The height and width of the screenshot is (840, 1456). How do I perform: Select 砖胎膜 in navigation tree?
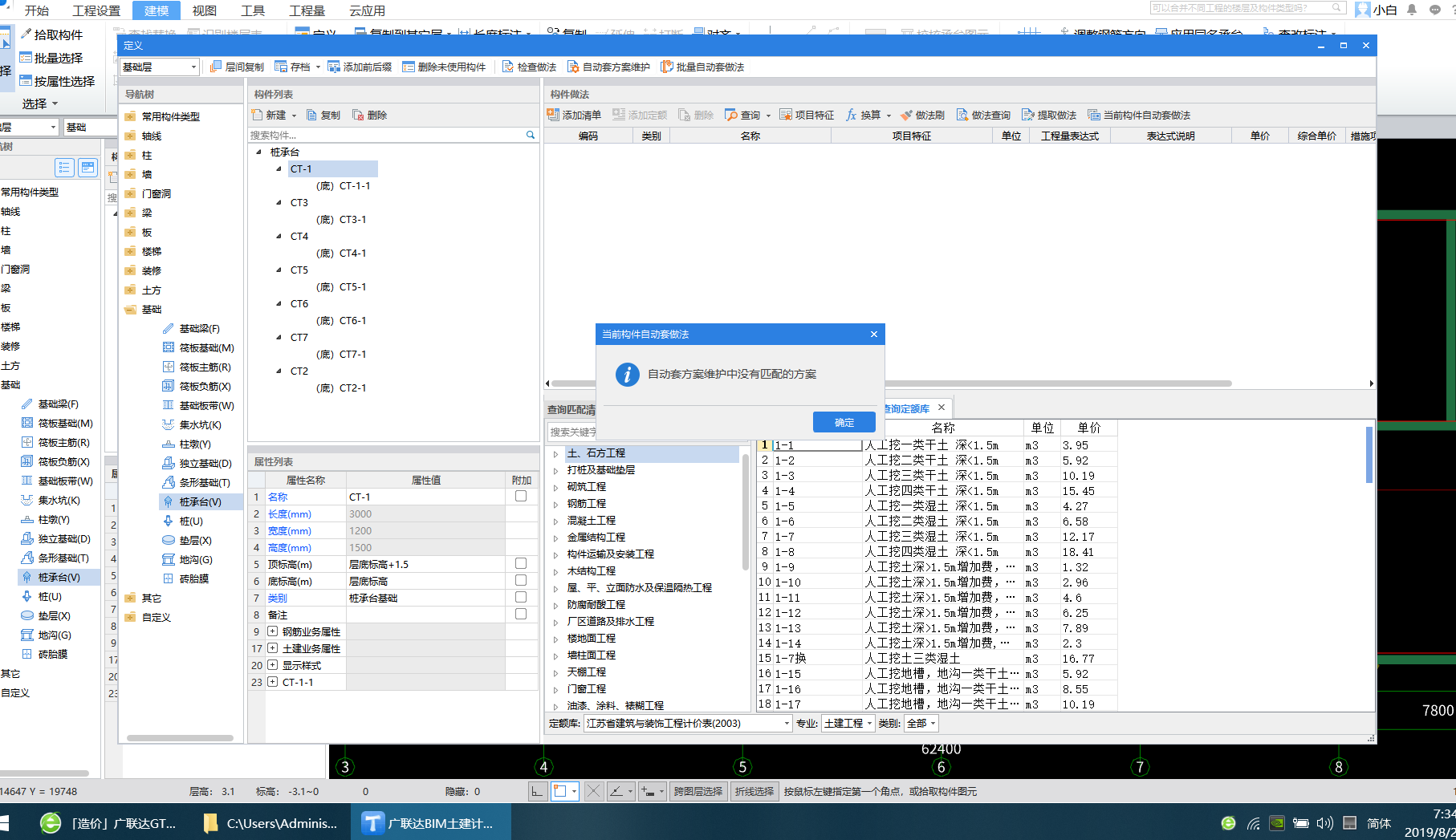tap(193, 578)
